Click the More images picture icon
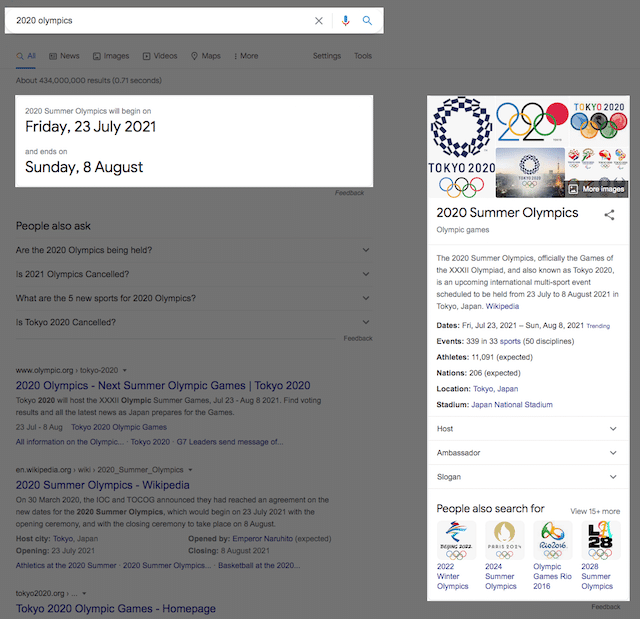The height and width of the screenshot is (619, 640). click(x=573, y=189)
